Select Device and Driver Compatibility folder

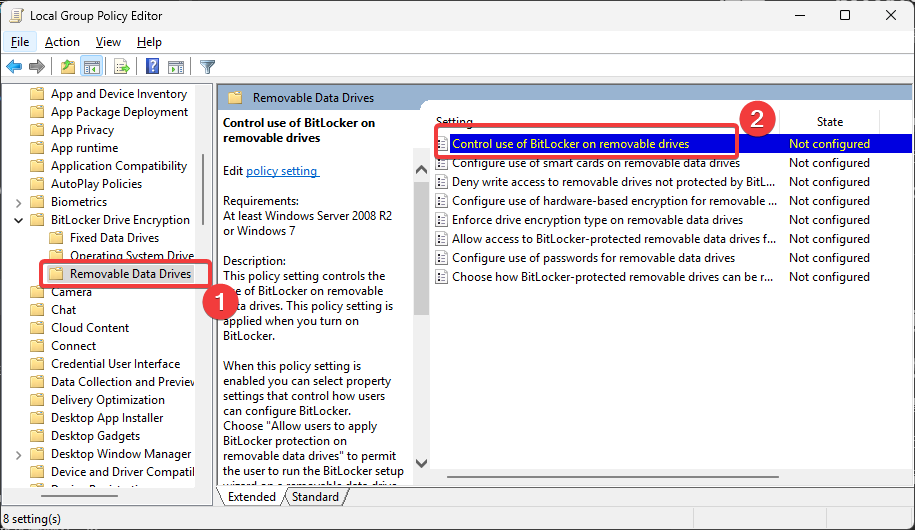(123, 472)
